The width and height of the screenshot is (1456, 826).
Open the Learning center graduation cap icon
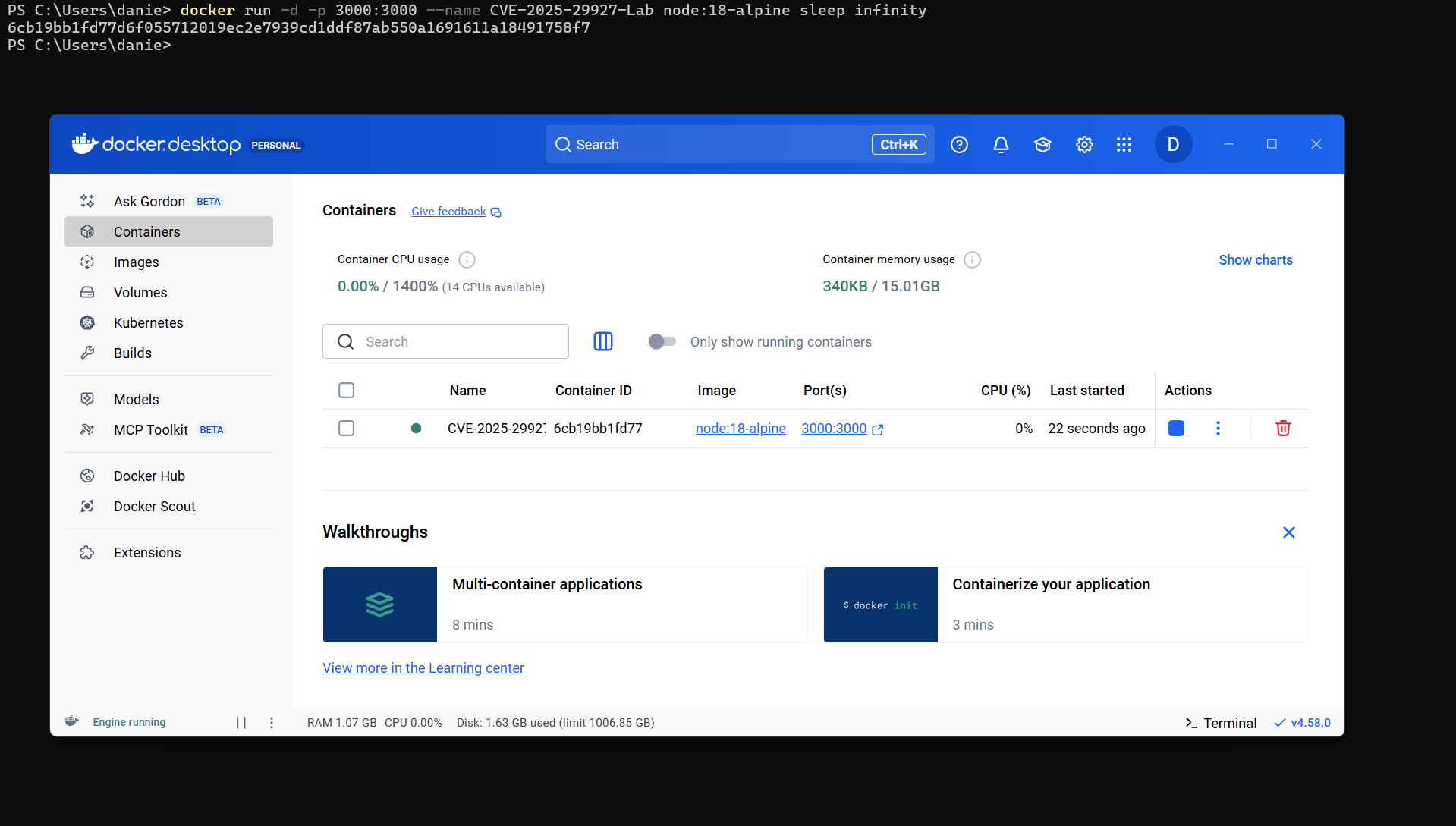pos(1042,145)
